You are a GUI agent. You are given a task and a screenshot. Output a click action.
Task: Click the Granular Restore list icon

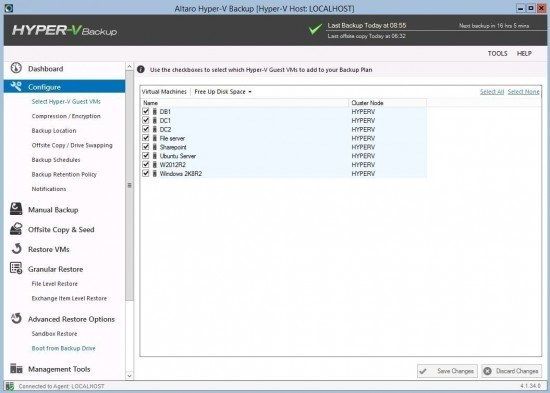click(16, 268)
